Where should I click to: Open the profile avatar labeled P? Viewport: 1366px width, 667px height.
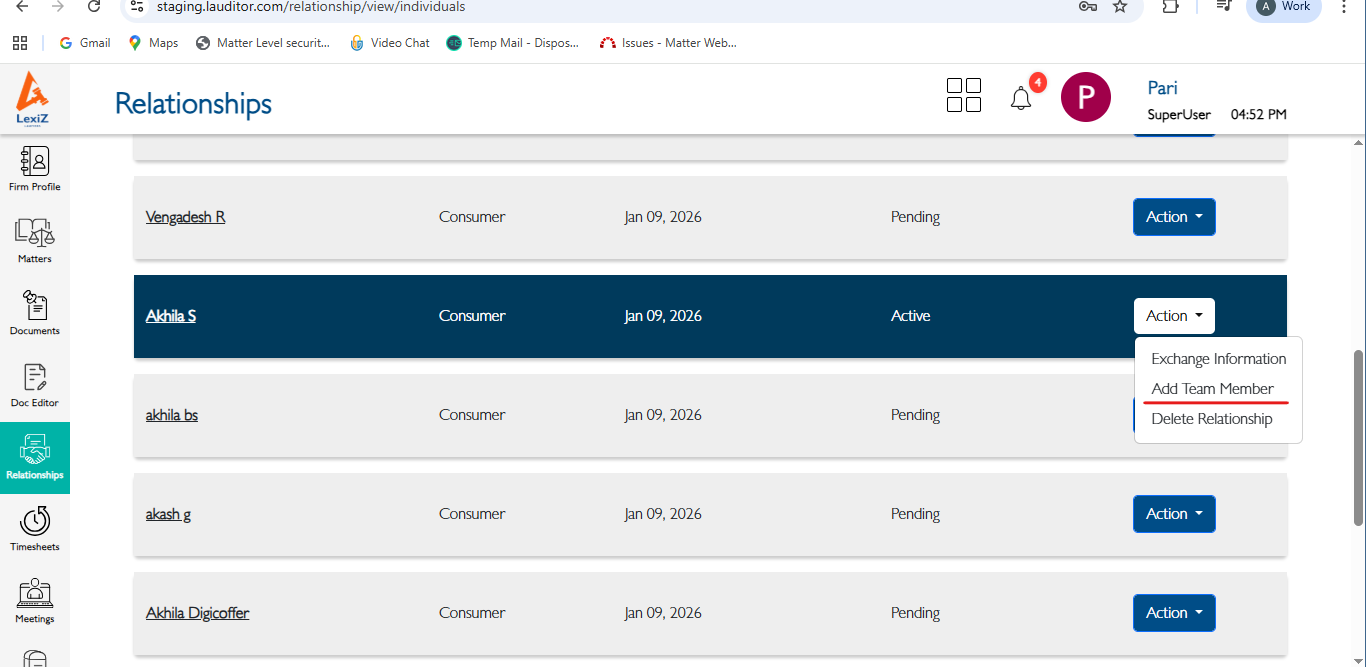pyautogui.click(x=1086, y=97)
